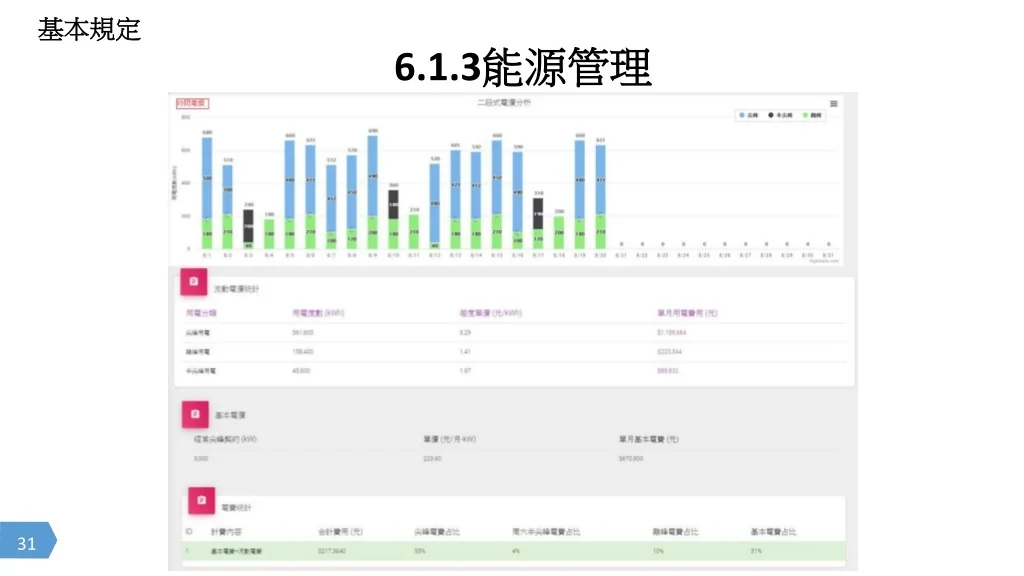Click the 每度單價 (元/kWh) column header

(491, 313)
